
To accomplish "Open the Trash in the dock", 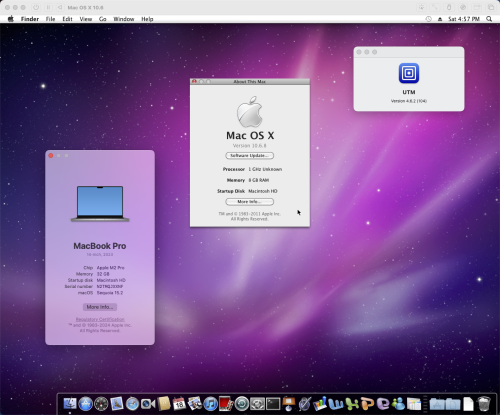I will [x=484, y=404].
